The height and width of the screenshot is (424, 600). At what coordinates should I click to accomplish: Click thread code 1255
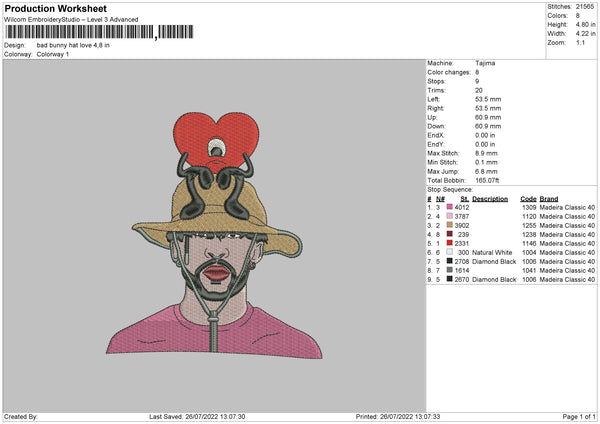point(529,226)
